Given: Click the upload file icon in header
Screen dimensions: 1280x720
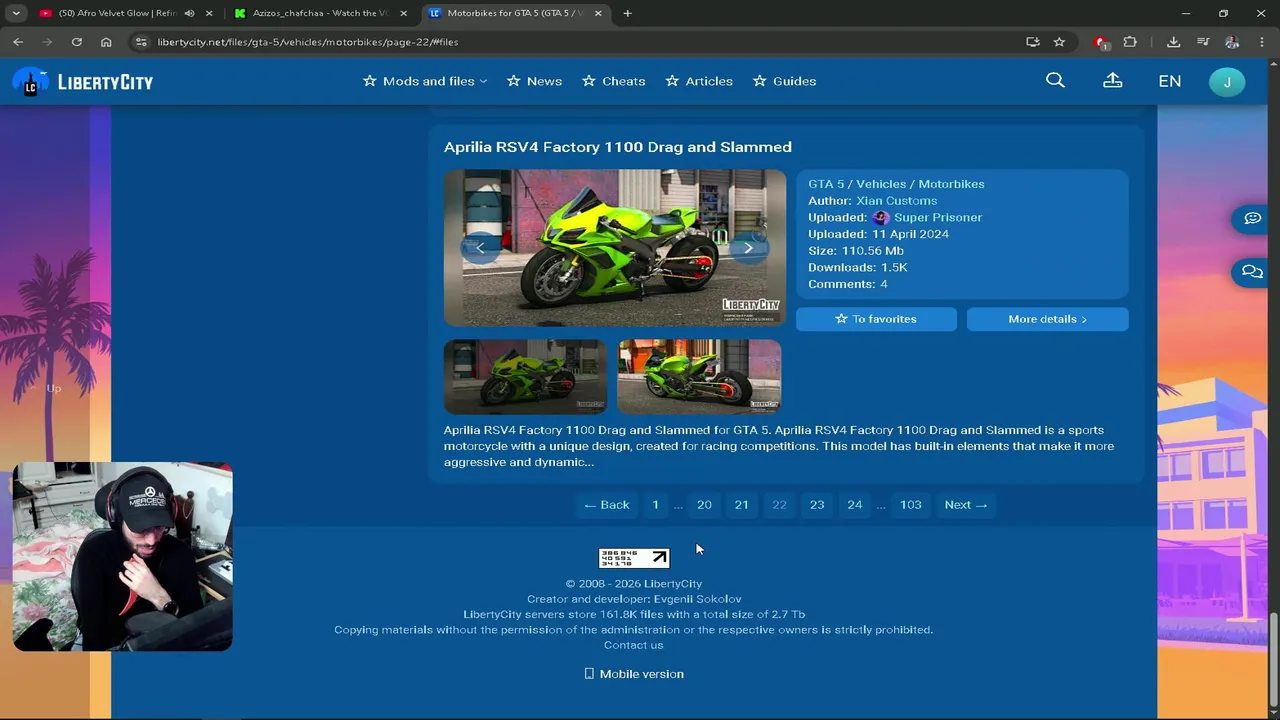Looking at the screenshot, I should pos(1112,81).
